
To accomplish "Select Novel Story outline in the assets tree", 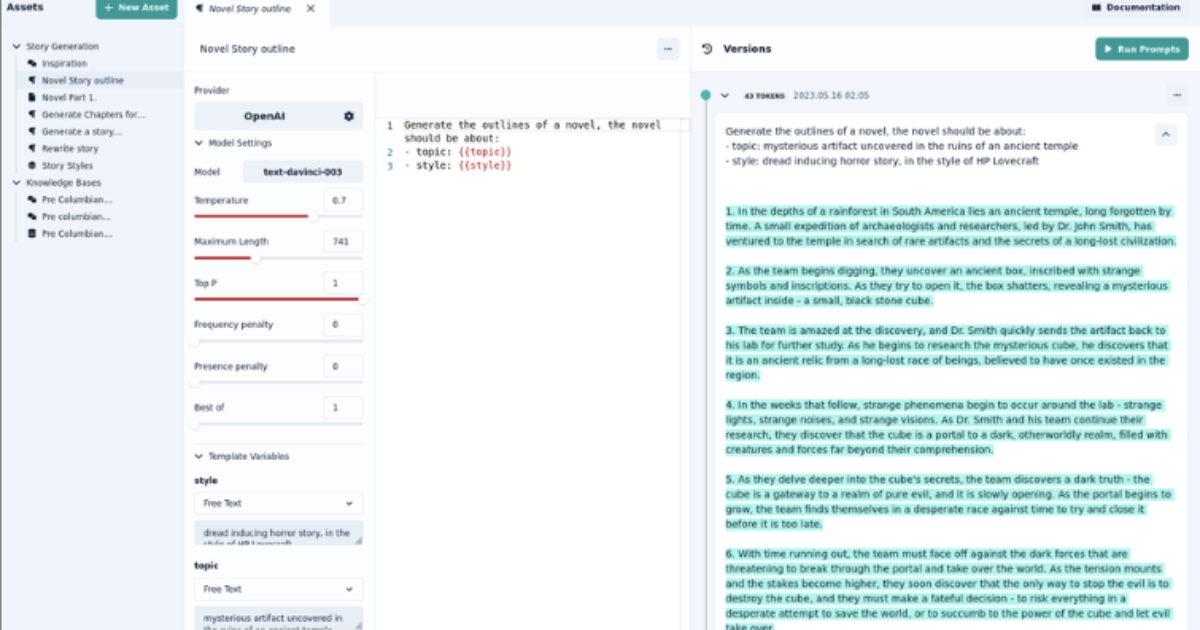I will point(82,80).
